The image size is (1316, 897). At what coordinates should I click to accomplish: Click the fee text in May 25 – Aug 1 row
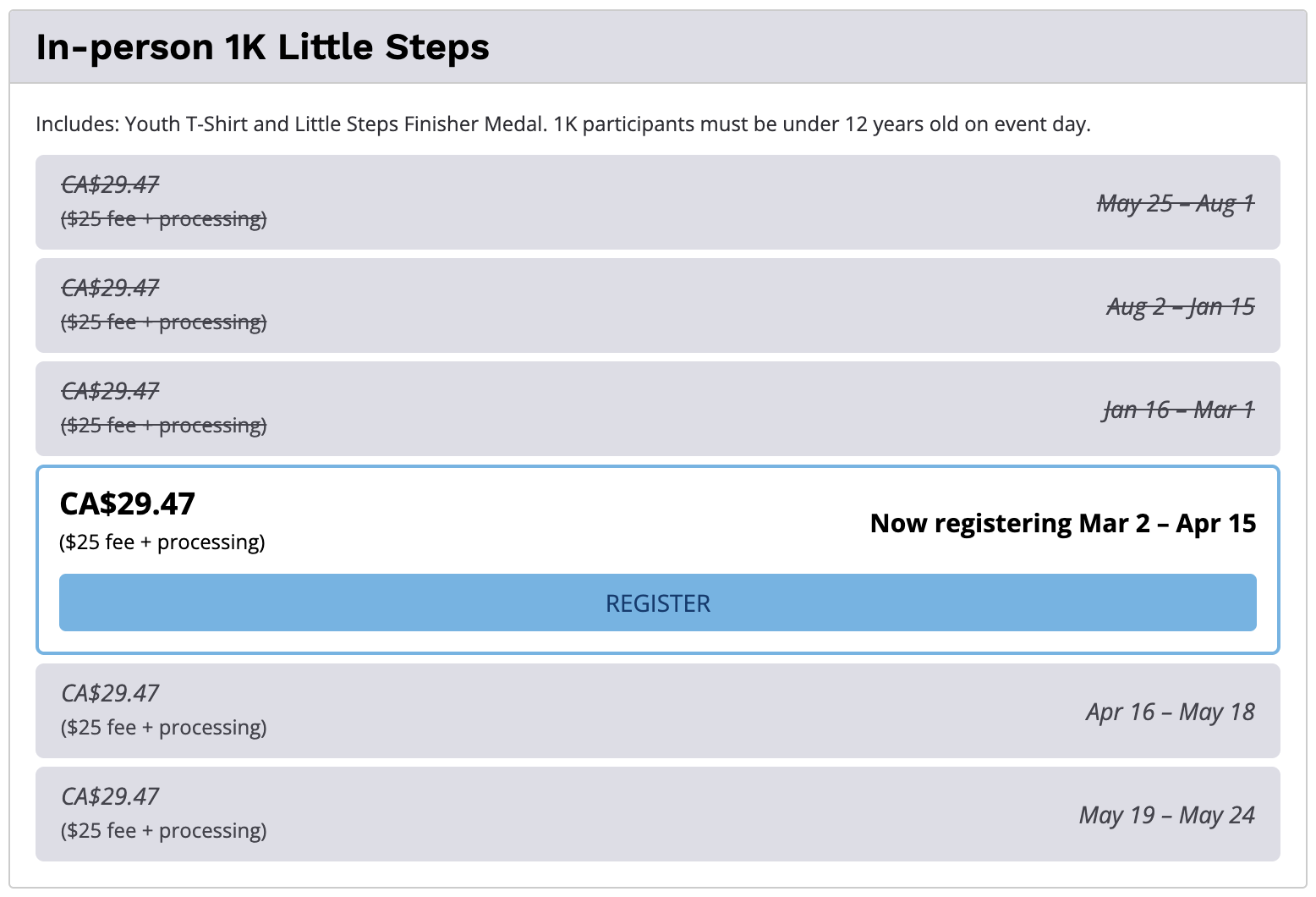[x=163, y=219]
